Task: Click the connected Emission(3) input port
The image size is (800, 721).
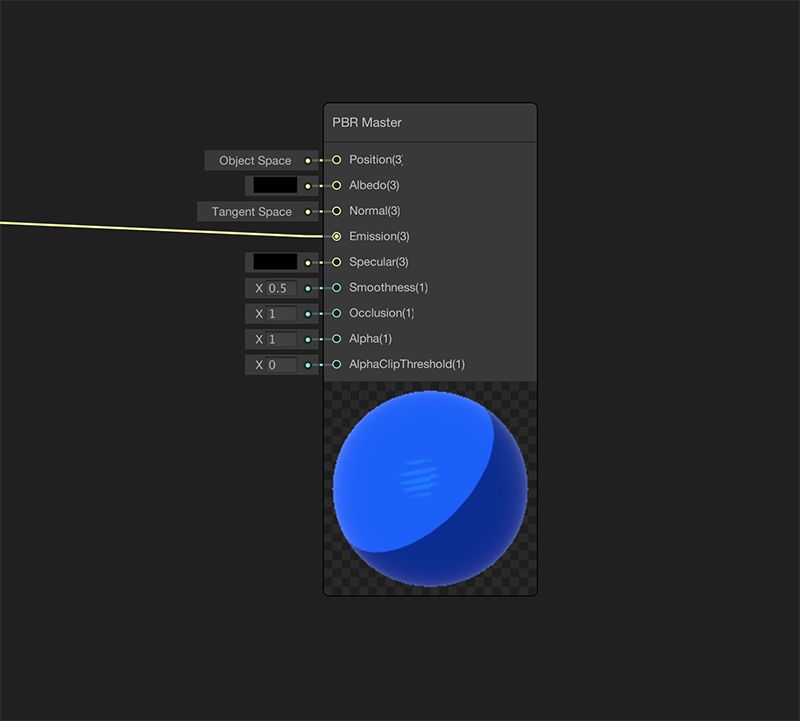Action: pyautogui.click(x=336, y=236)
